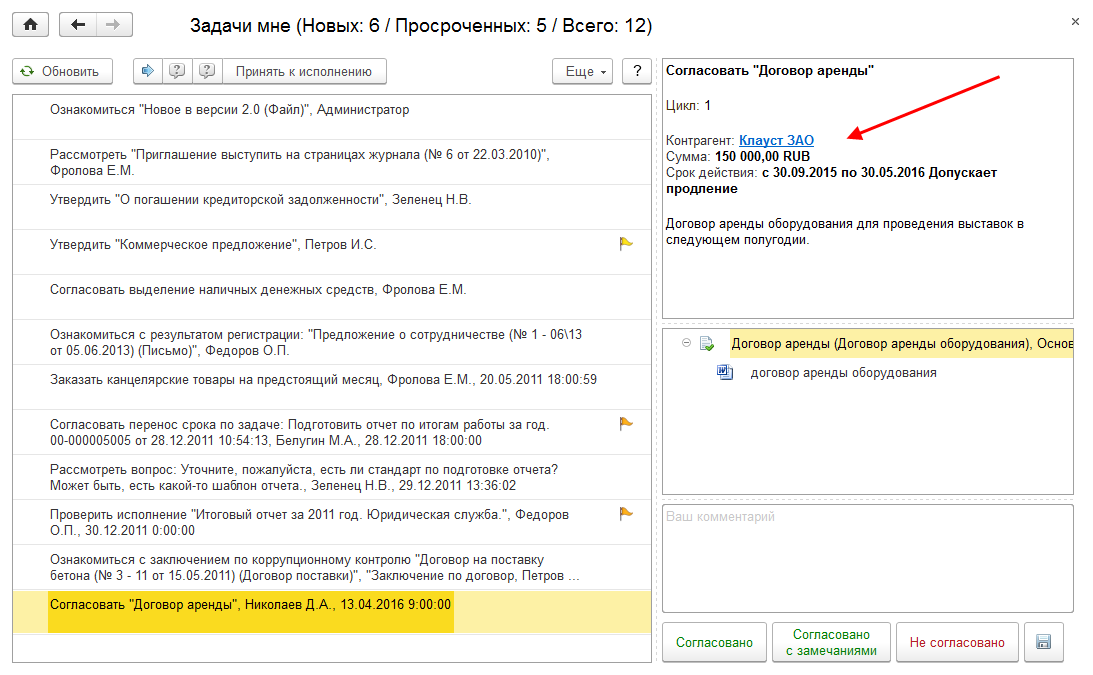
Task: Go to the home page icon
Action: coord(30,25)
